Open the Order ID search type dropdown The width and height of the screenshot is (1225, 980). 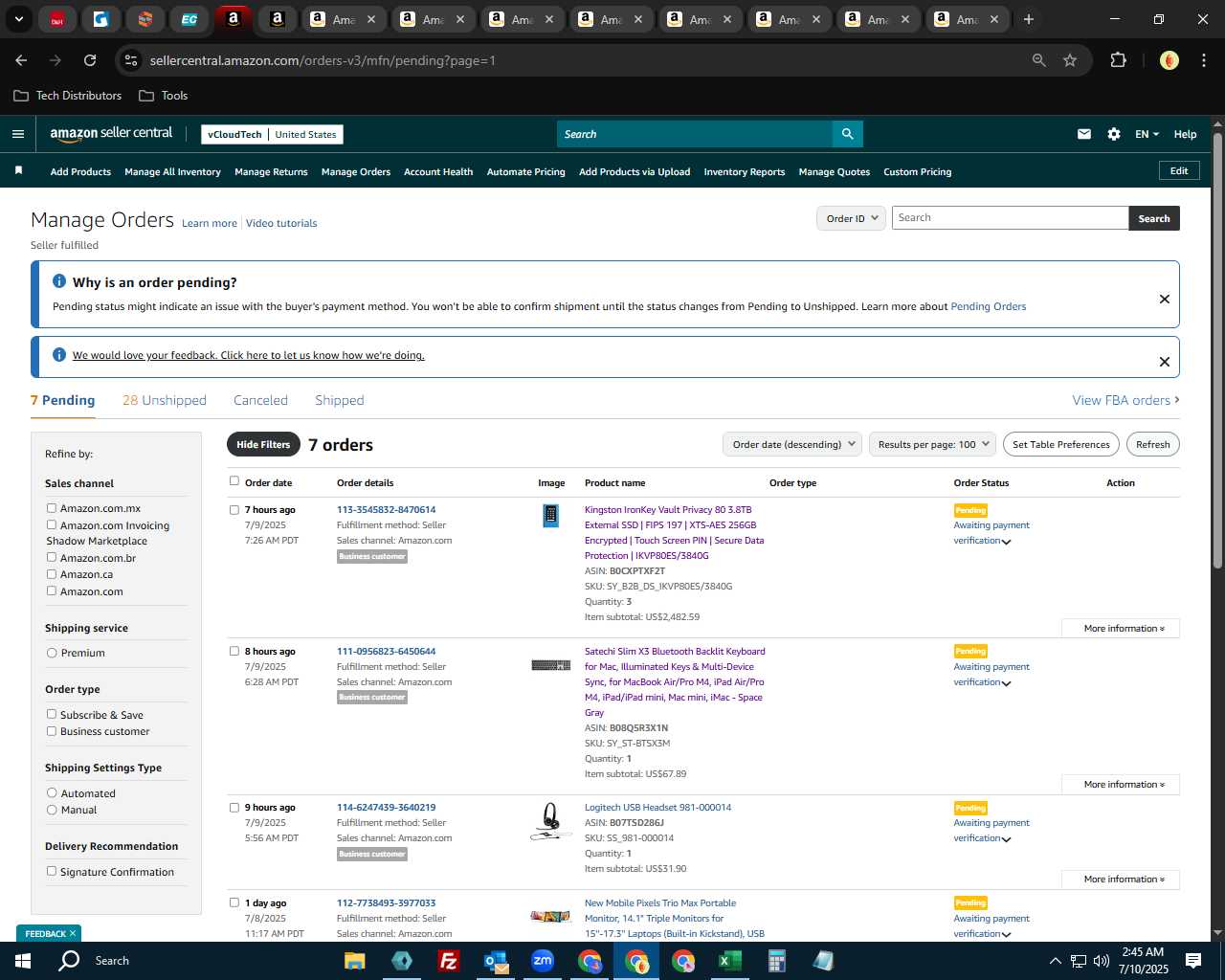(852, 218)
